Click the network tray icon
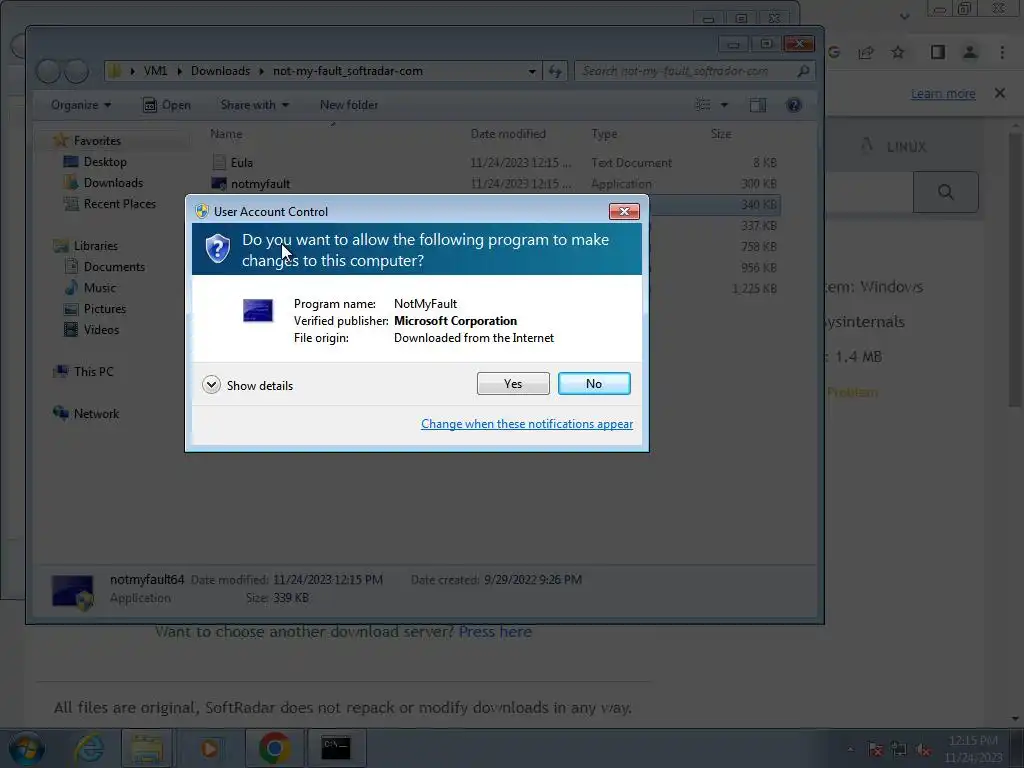The image size is (1024, 768). click(899, 750)
